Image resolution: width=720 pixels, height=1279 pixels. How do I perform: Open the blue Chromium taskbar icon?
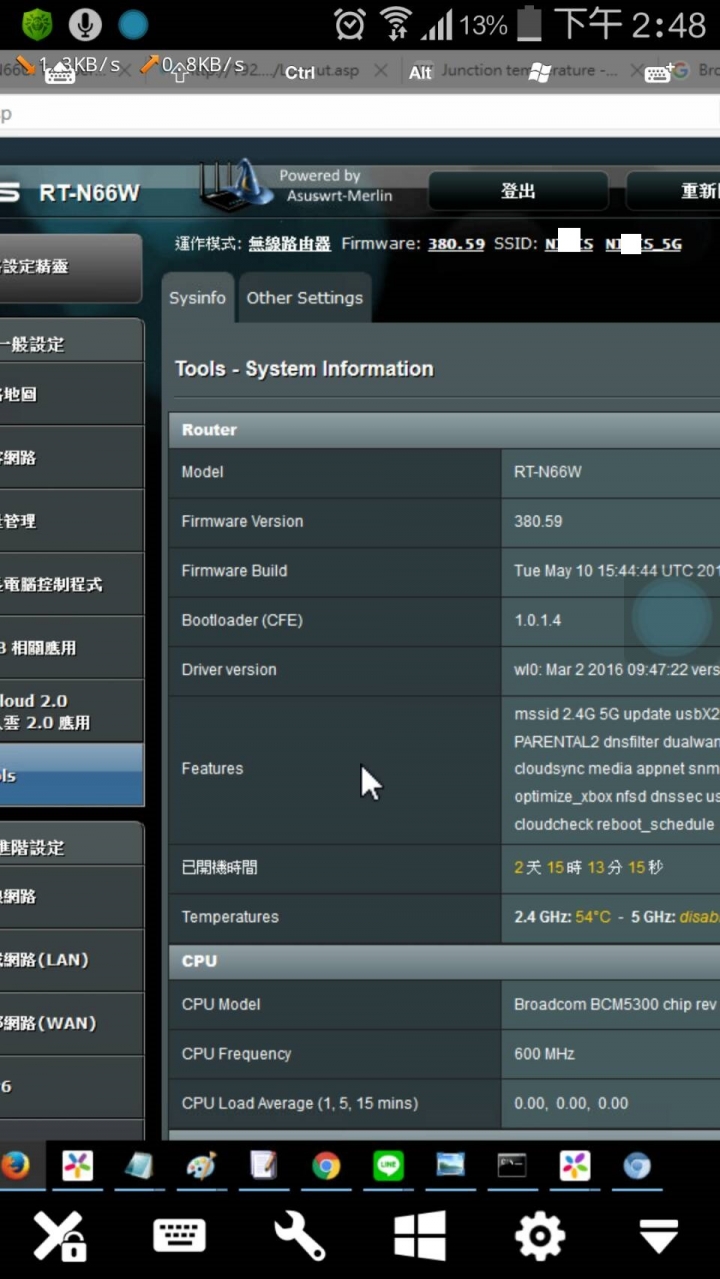point(637,1166)
